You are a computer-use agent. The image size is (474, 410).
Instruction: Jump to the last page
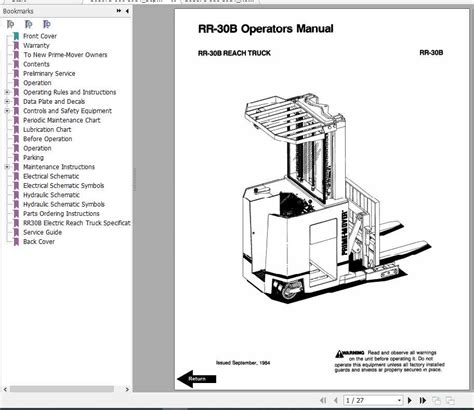click(x=423, y=400)
